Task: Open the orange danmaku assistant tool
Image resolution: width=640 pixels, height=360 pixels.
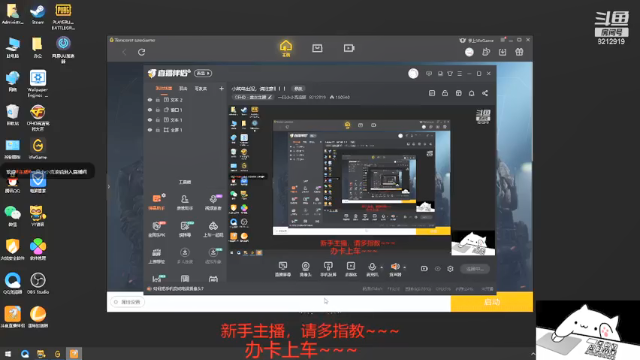Action: (157, 202)
